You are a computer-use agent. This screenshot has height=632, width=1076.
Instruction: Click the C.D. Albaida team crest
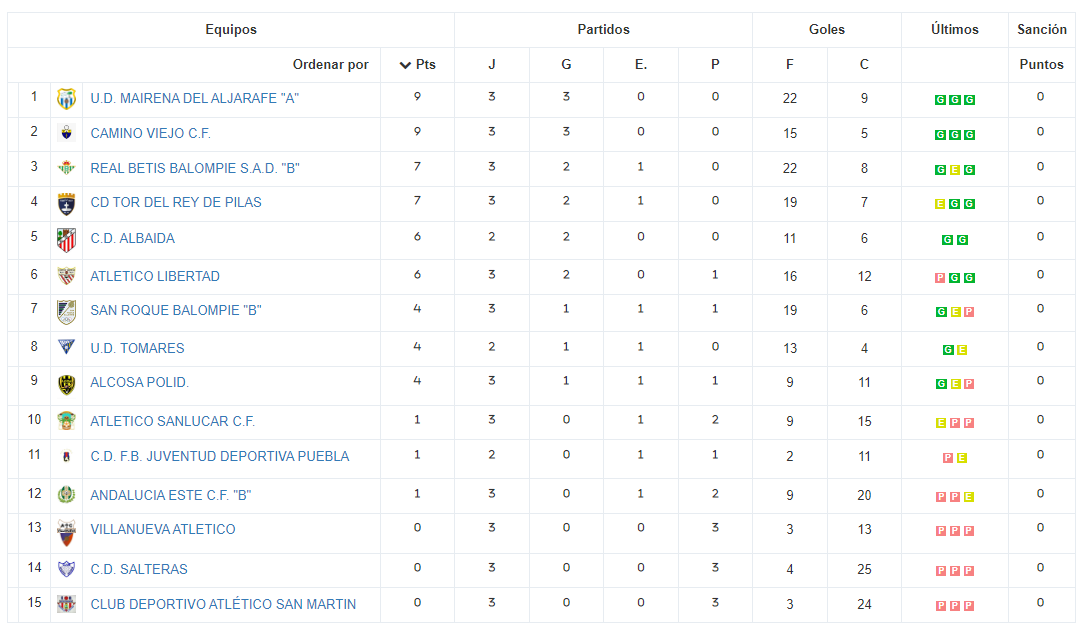(x=67, y=240)
